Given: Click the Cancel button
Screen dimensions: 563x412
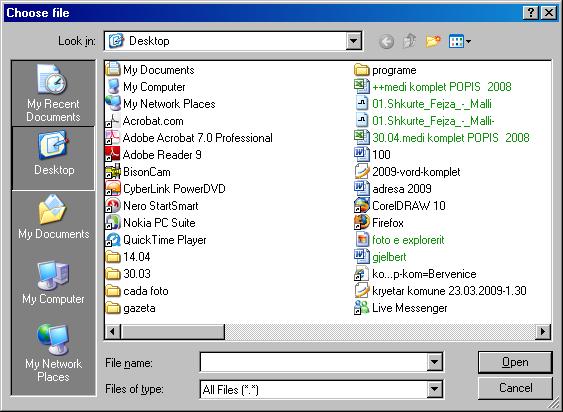Looking at the screenshot, I should [x=515, y=388].
